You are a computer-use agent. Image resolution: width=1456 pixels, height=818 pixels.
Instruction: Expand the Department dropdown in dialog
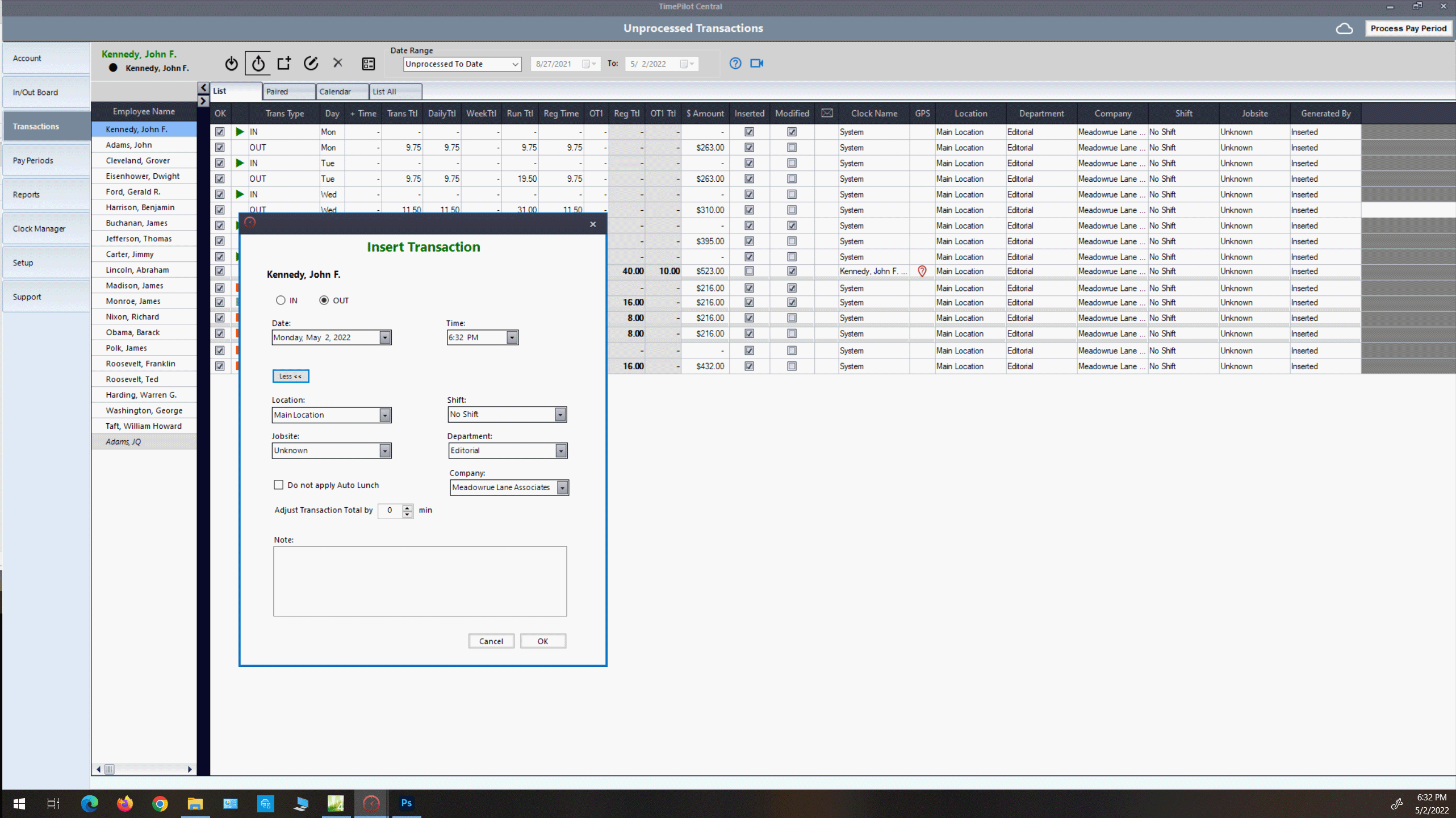tap(561, 451)
